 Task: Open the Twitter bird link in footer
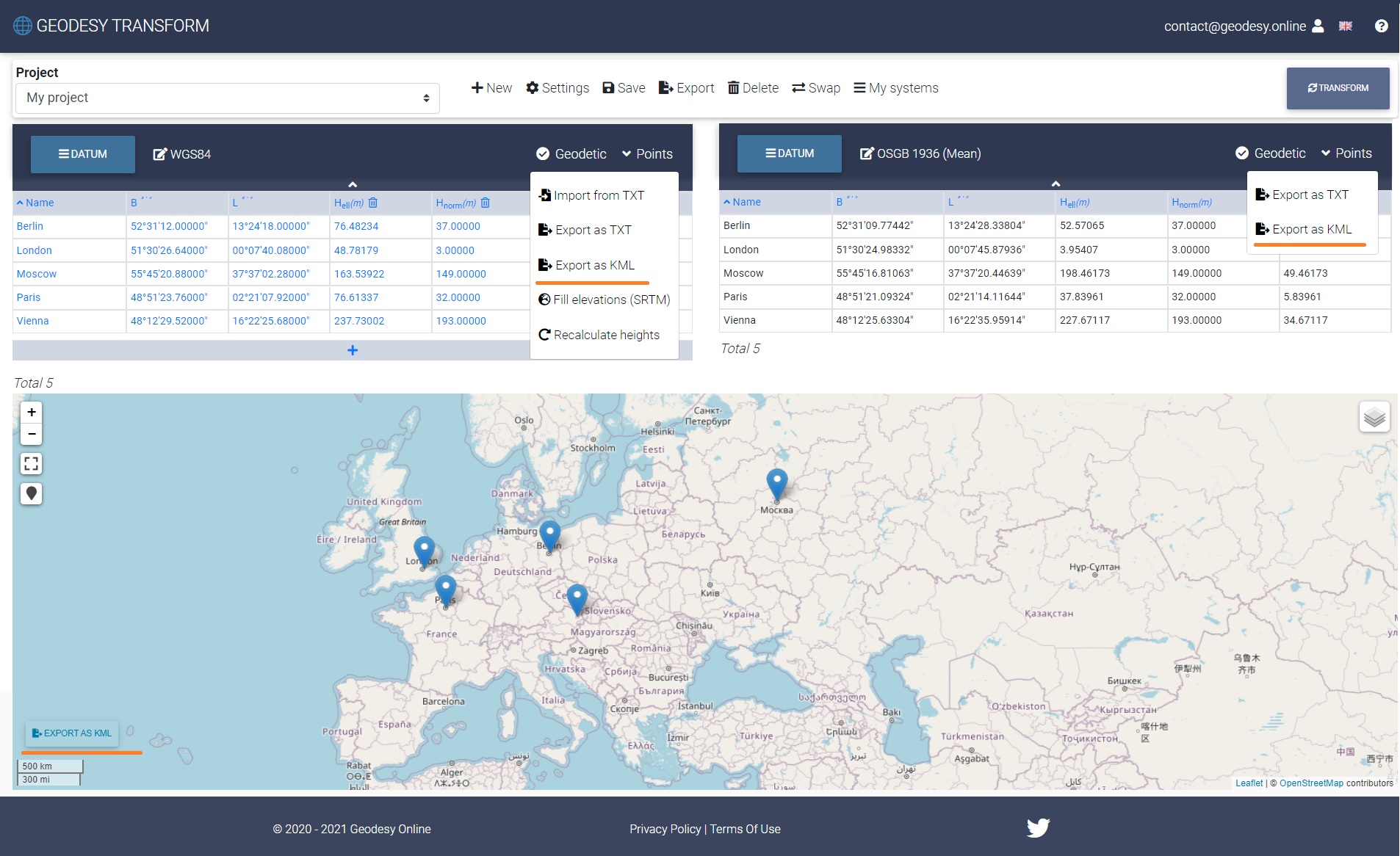(1038, 828)
